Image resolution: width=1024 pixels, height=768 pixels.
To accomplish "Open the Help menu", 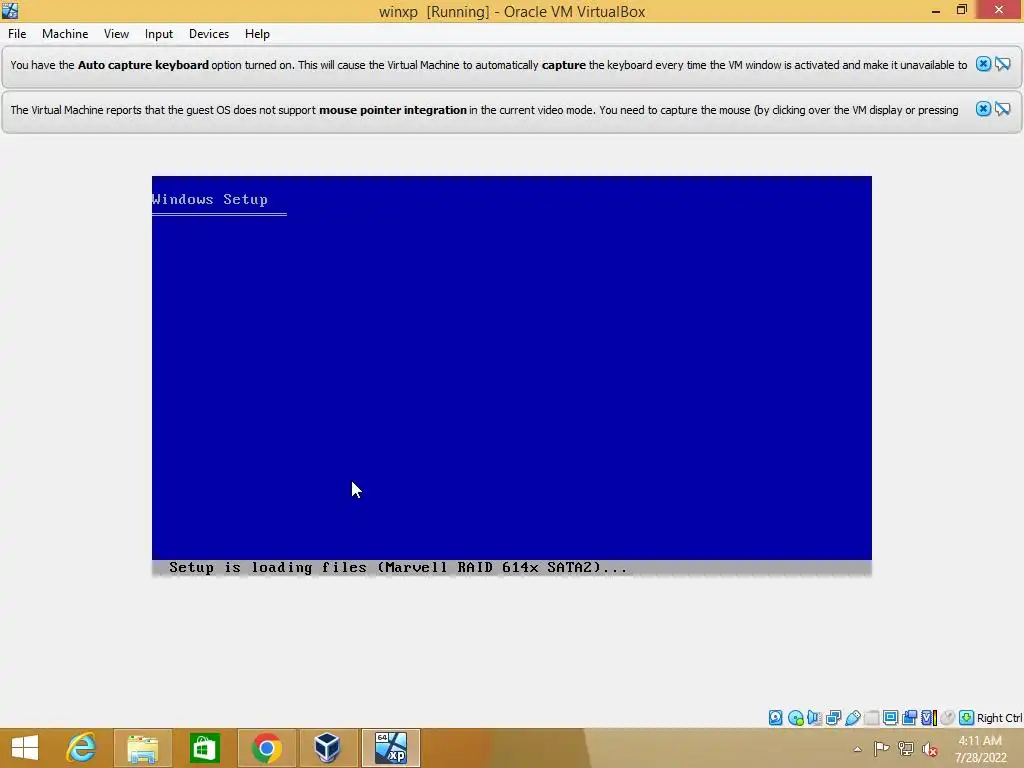I will [x=257, y=34].
